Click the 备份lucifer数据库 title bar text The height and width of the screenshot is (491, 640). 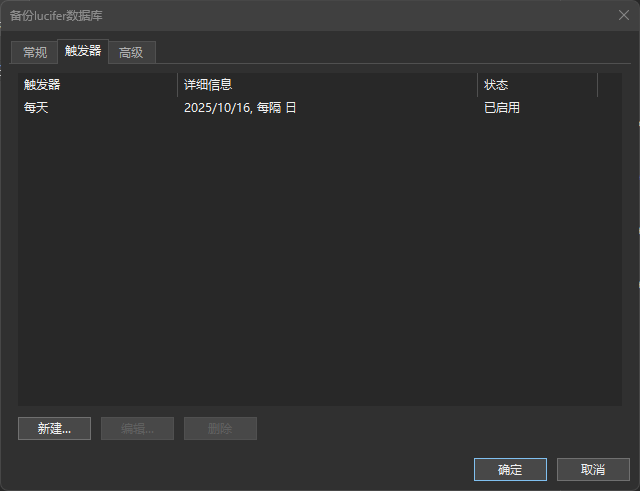tap(56, 16)
